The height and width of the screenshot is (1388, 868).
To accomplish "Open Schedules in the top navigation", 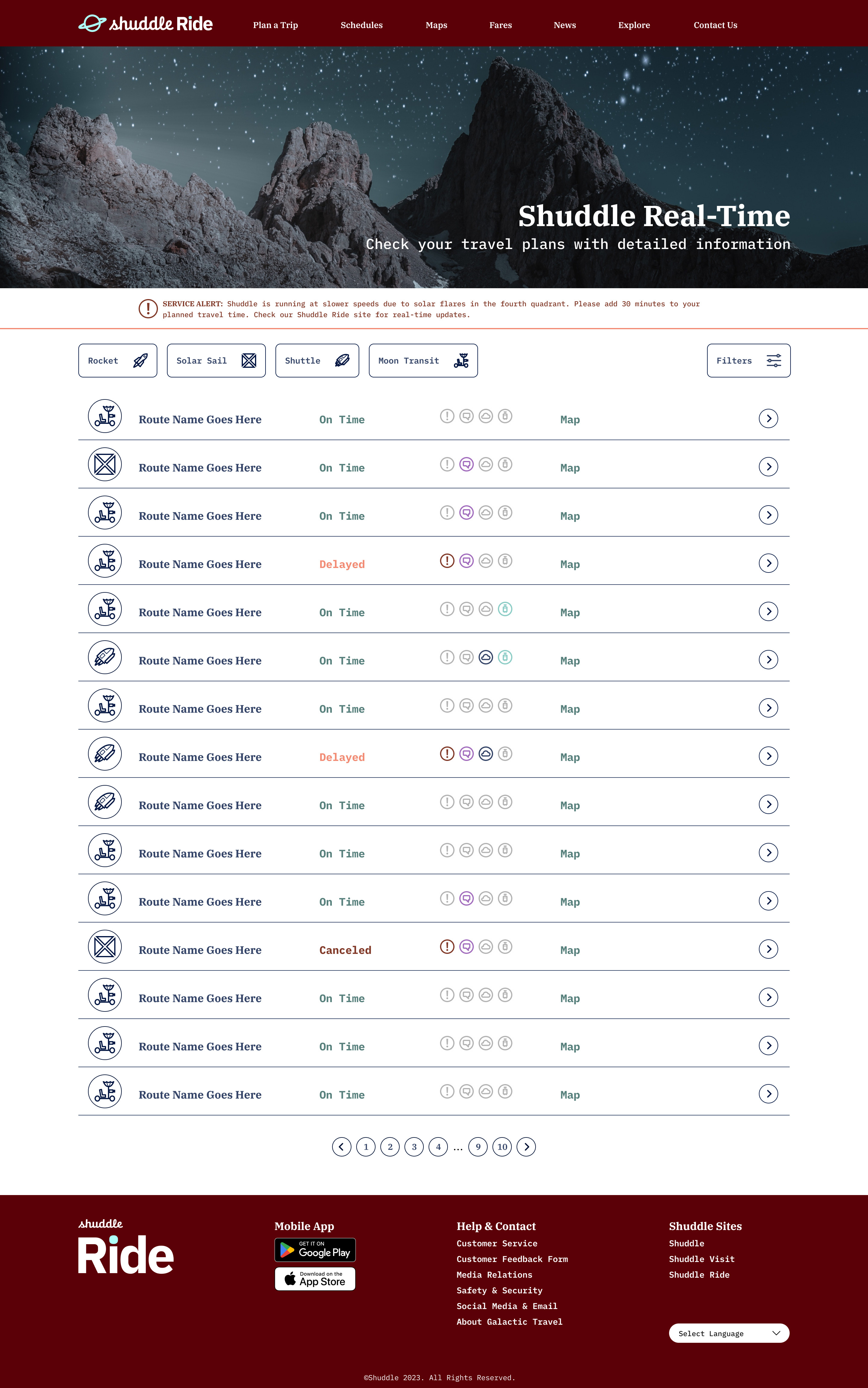I will coord(361,25).
